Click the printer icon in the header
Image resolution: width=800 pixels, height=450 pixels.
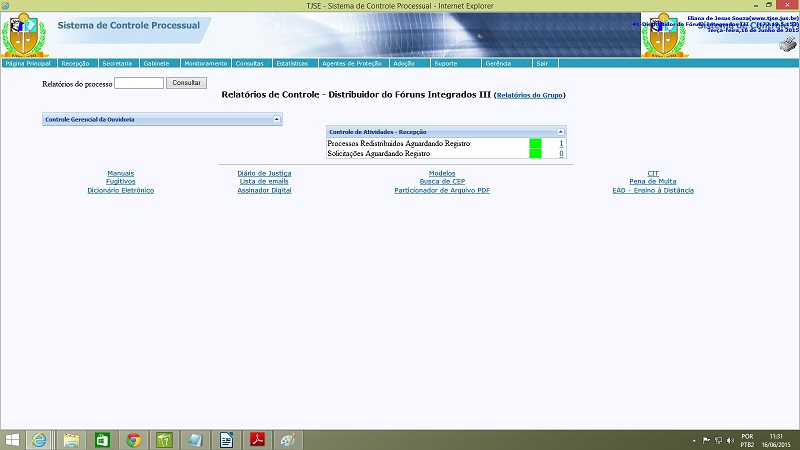coord(788,43)
